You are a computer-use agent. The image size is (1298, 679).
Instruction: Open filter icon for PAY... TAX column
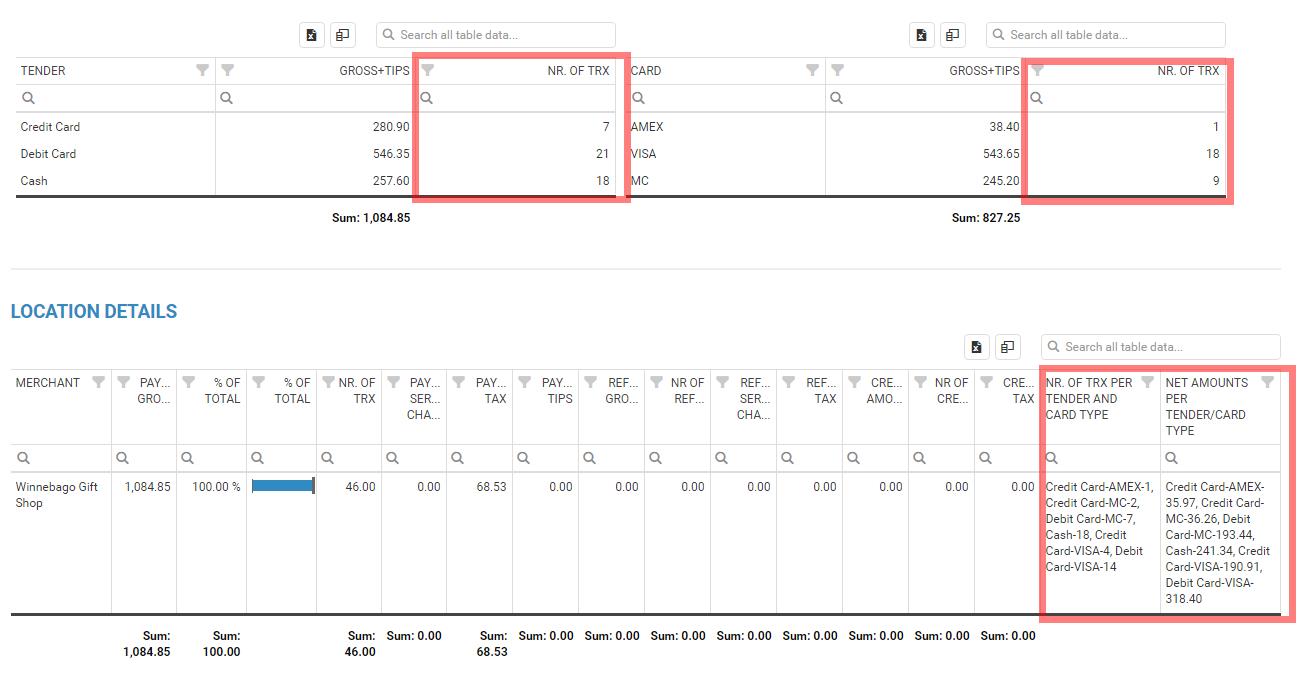pos(460,382)
